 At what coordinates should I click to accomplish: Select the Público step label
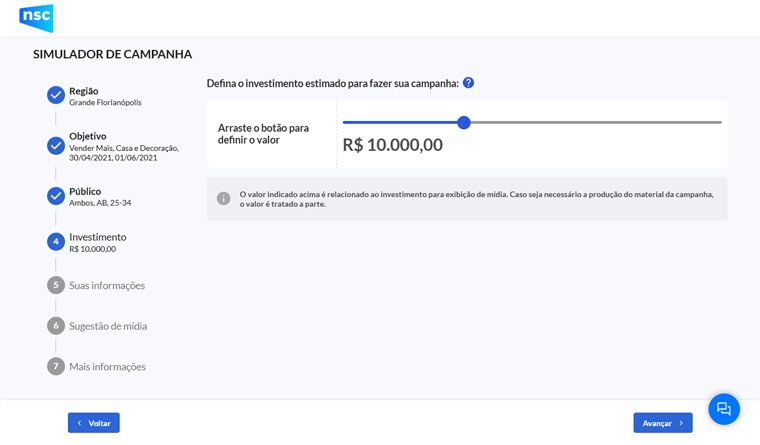tap(85, 191)
